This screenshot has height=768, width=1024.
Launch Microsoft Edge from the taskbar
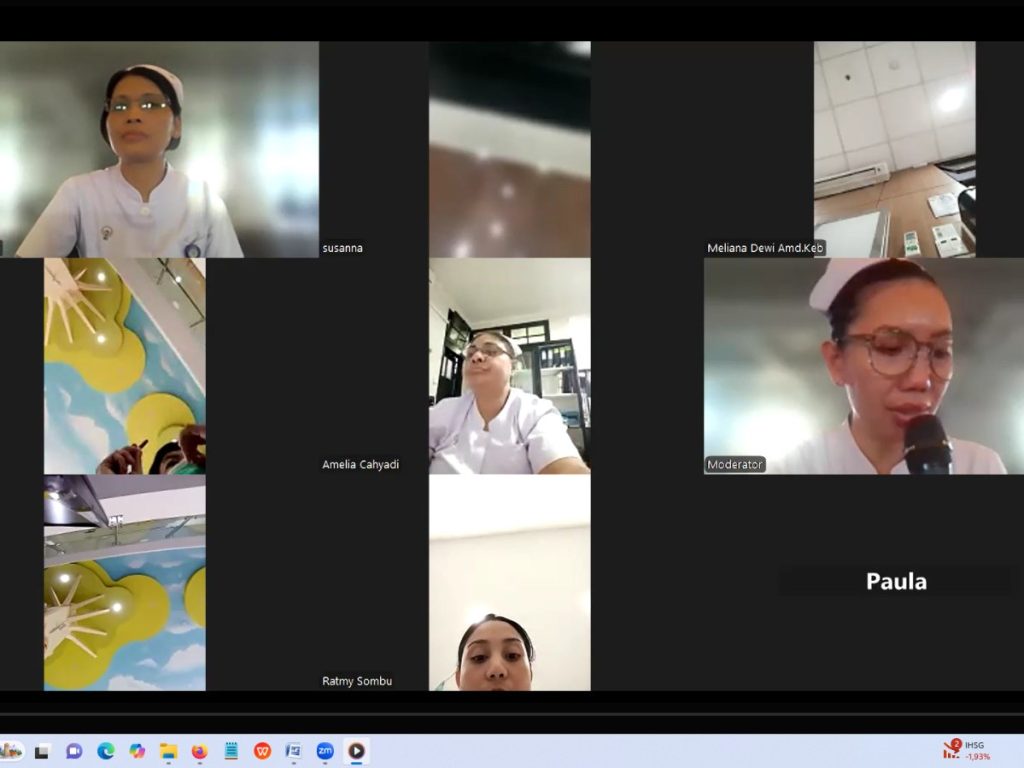(105, 751)
